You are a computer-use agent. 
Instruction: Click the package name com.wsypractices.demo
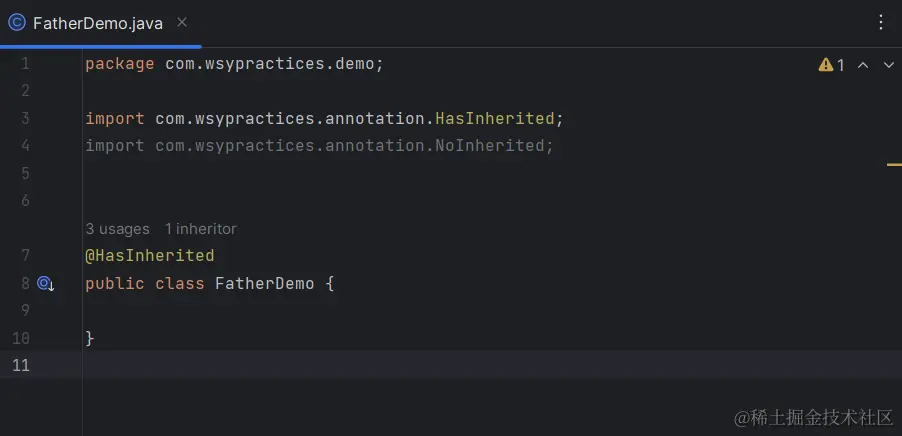[270, 64]
